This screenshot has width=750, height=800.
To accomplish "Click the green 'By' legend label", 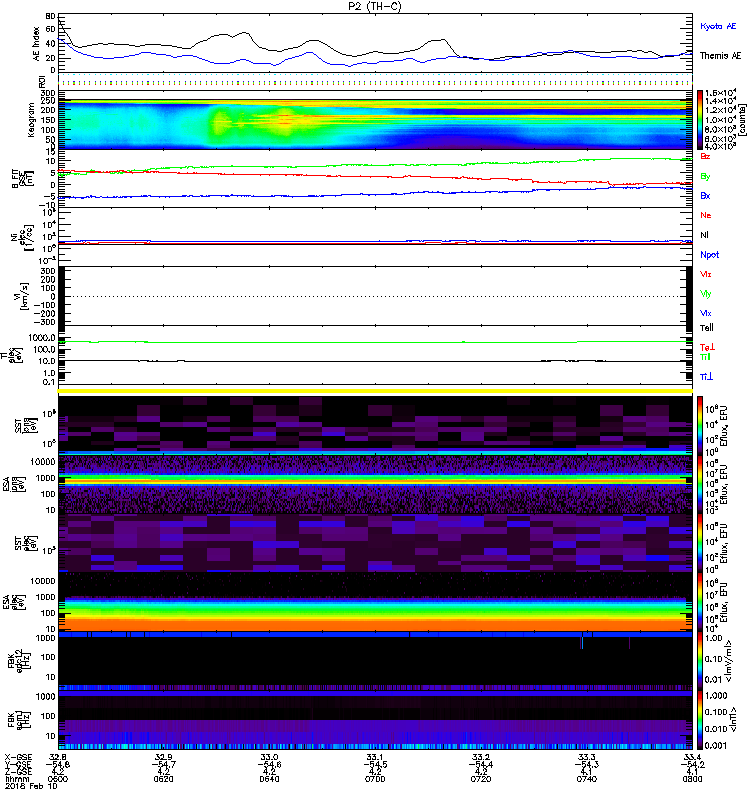I will [x=705, y=177].
